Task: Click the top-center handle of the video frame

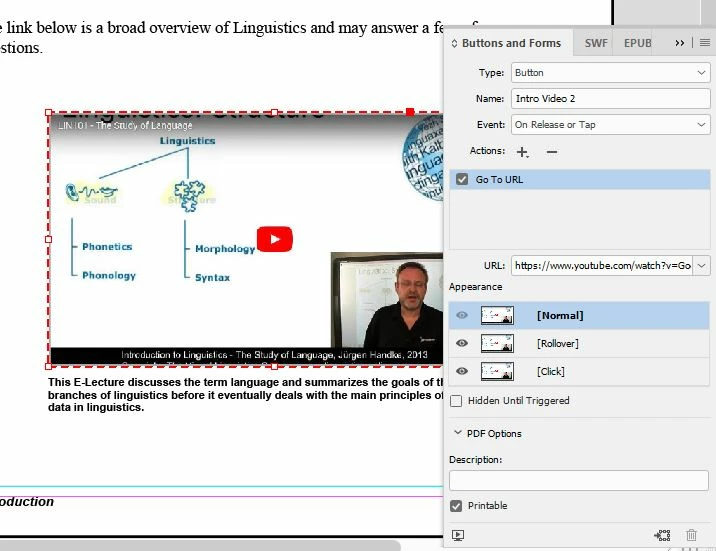Action: [x=274, y=112]
